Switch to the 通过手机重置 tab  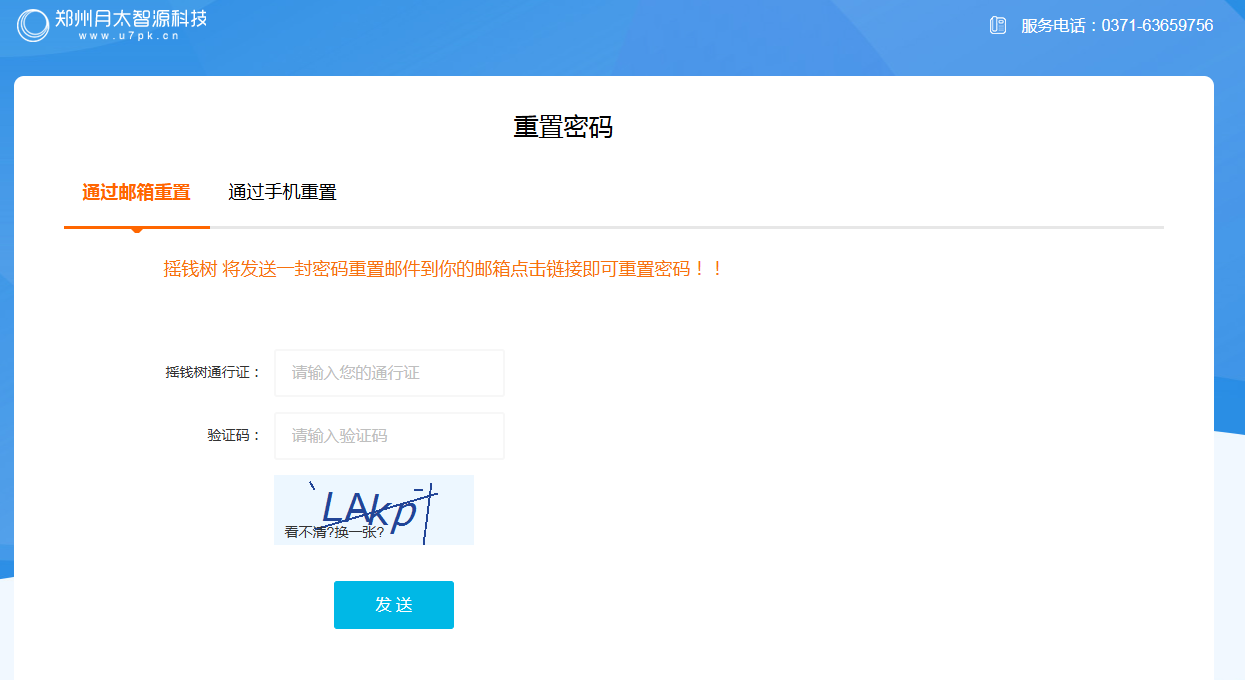coord(282,192)
